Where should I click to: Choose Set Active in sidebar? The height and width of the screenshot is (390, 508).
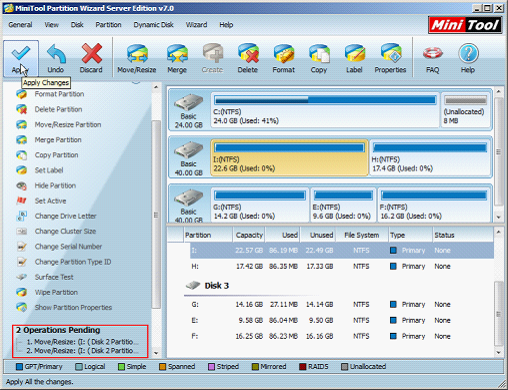tap(41, 201)
